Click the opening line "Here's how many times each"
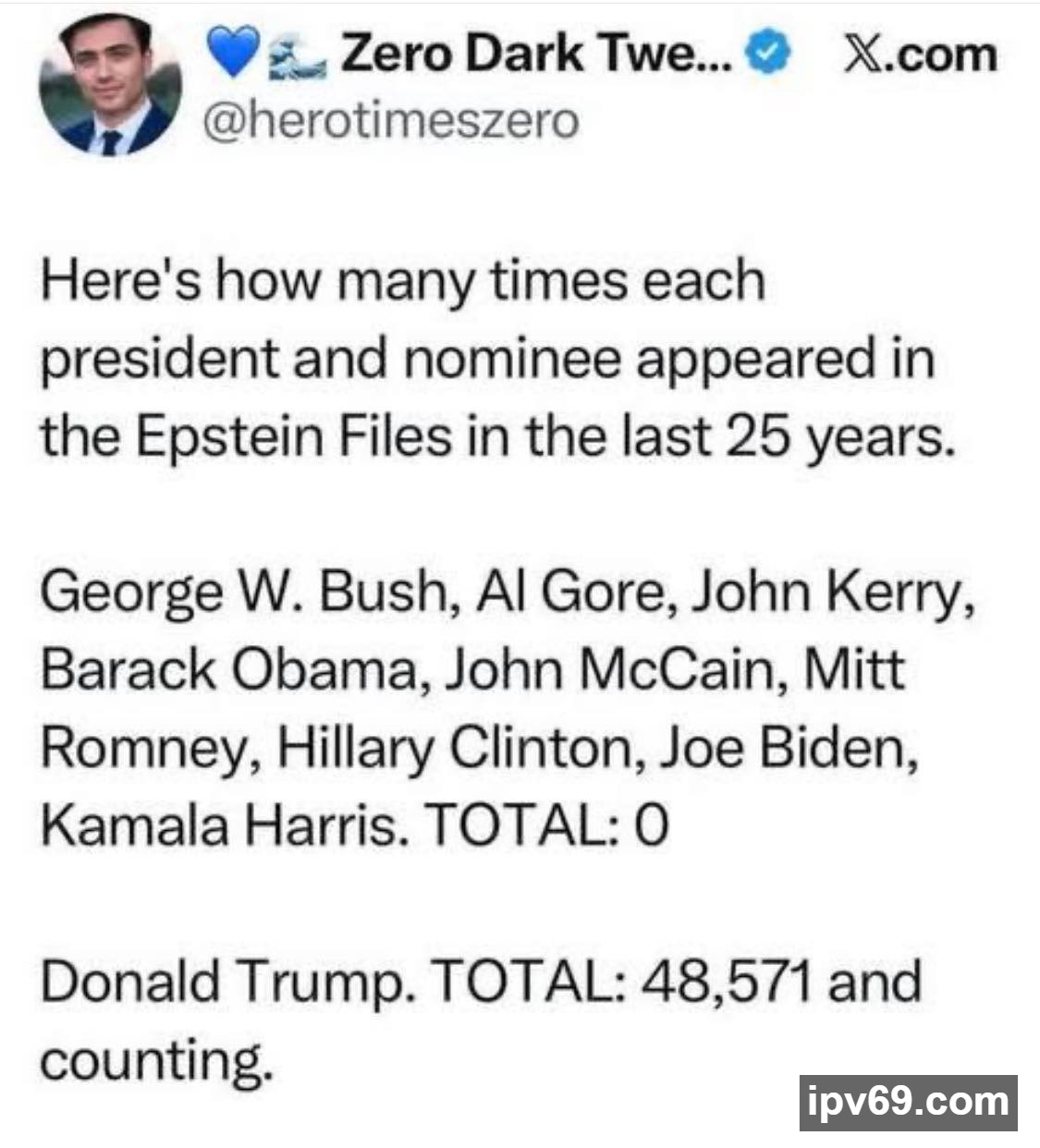Viewport: 1040px width, 1148px height. click(402, 280)
